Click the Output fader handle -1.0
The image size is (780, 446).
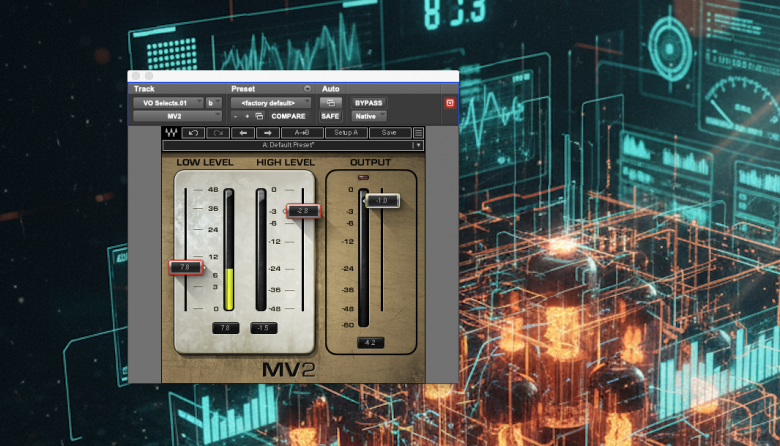coord(382,201)
